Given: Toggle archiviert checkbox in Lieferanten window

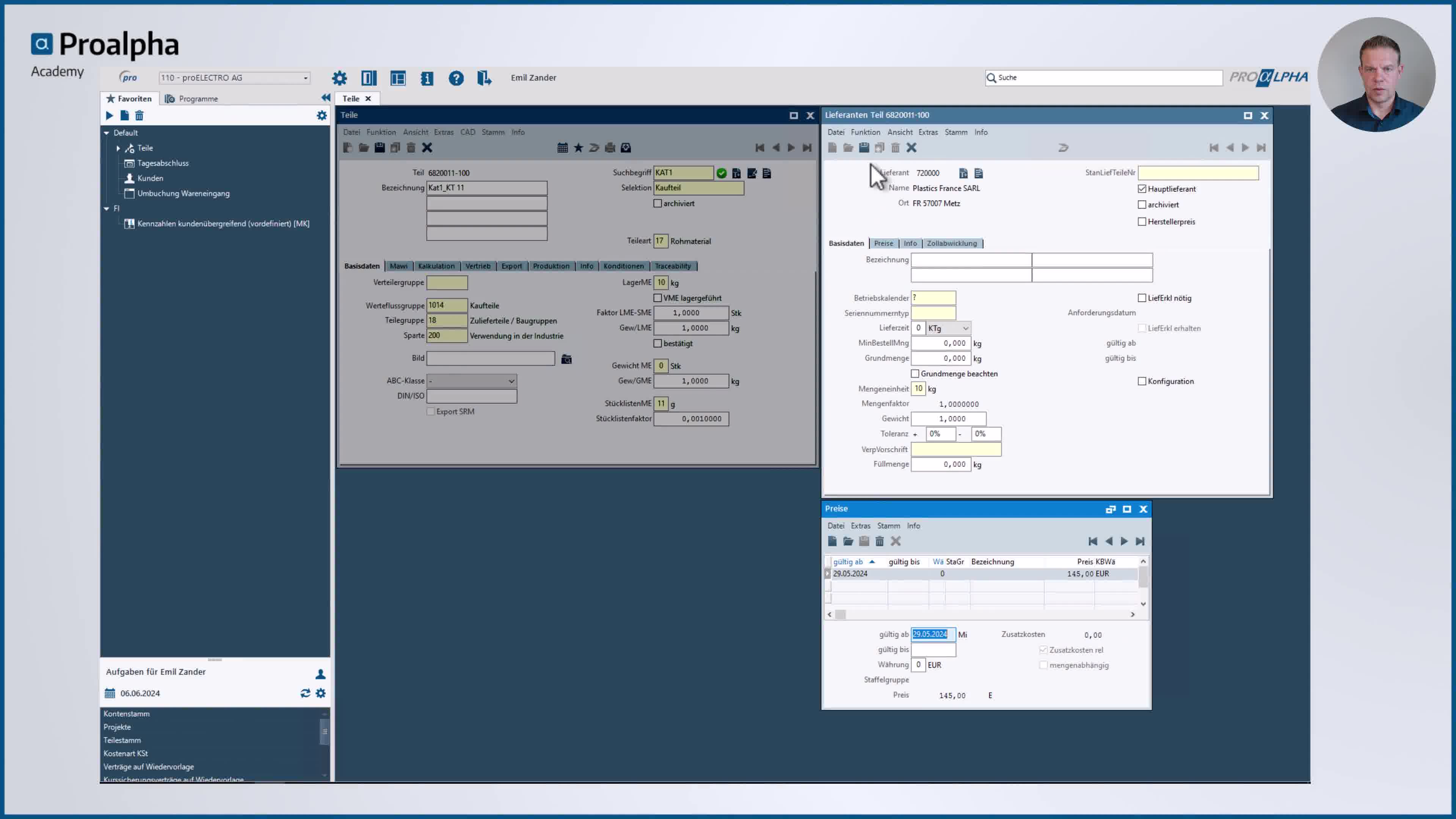Looking at the screenshot, I should click(1142, 205).
